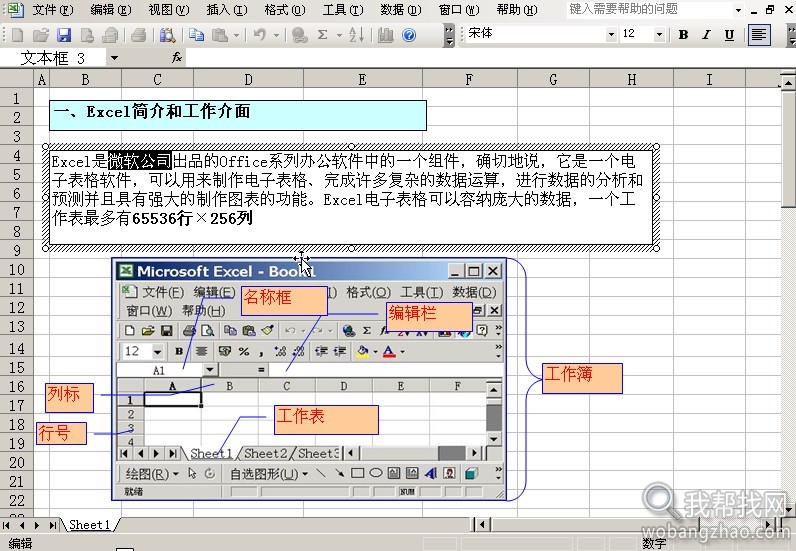
Task: Jump to first sheet tab with the tab scroll button
Action: 6,525
